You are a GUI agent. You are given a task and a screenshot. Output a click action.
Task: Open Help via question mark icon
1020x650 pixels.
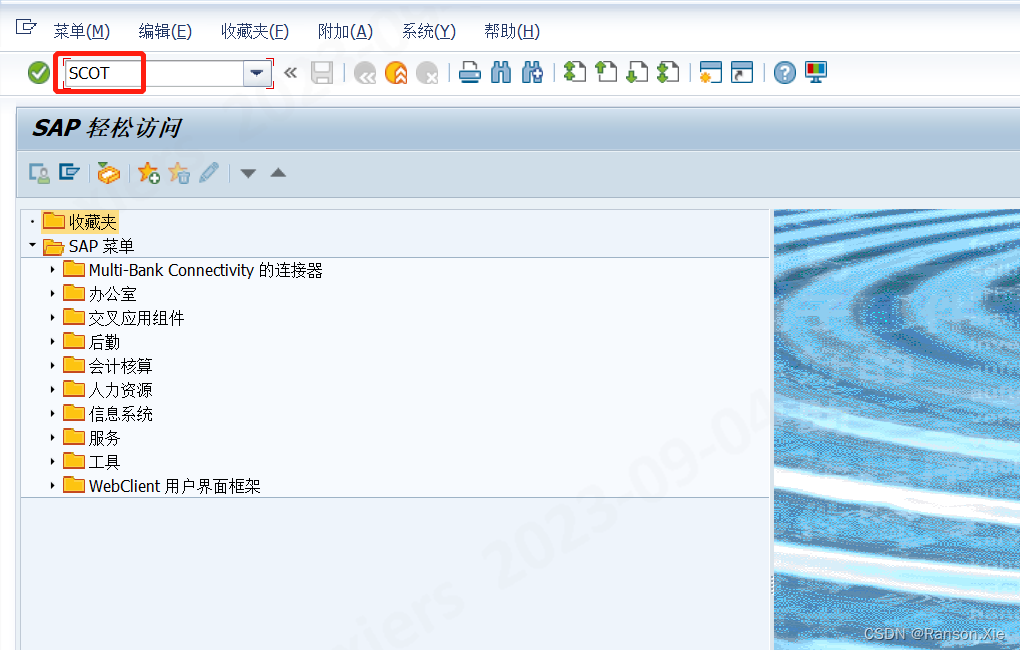click(x=785, y=73)
